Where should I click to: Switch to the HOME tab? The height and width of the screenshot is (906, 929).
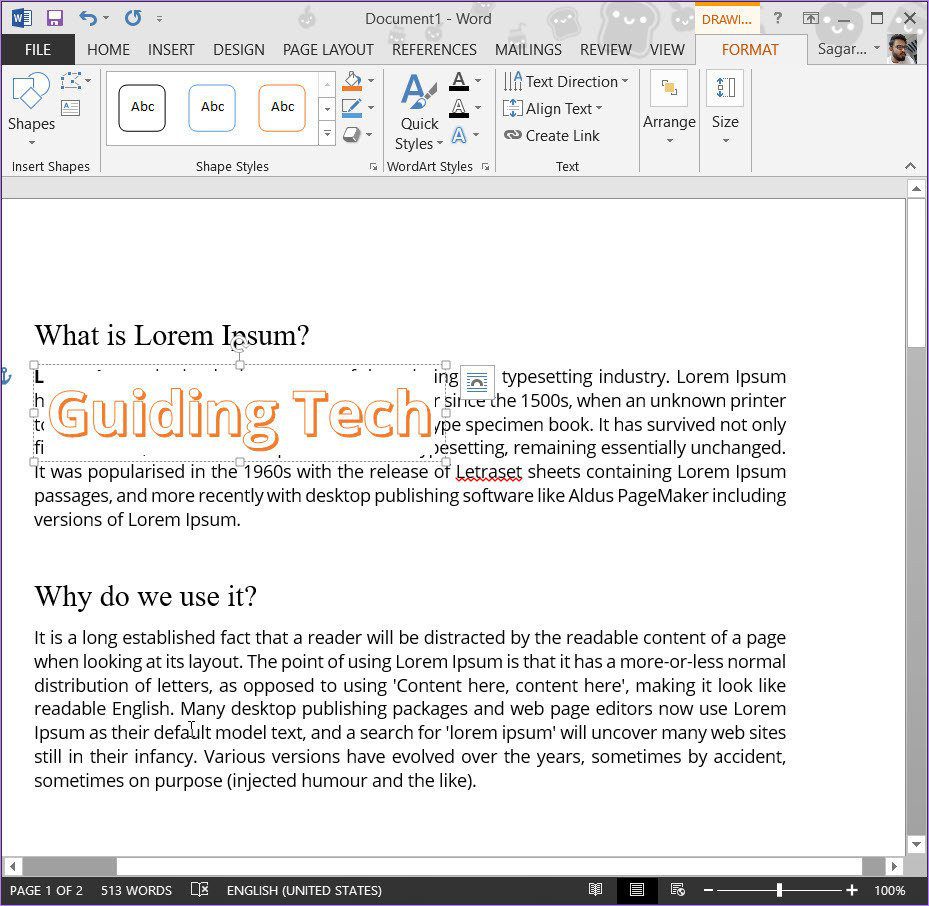tap(108, 50)
